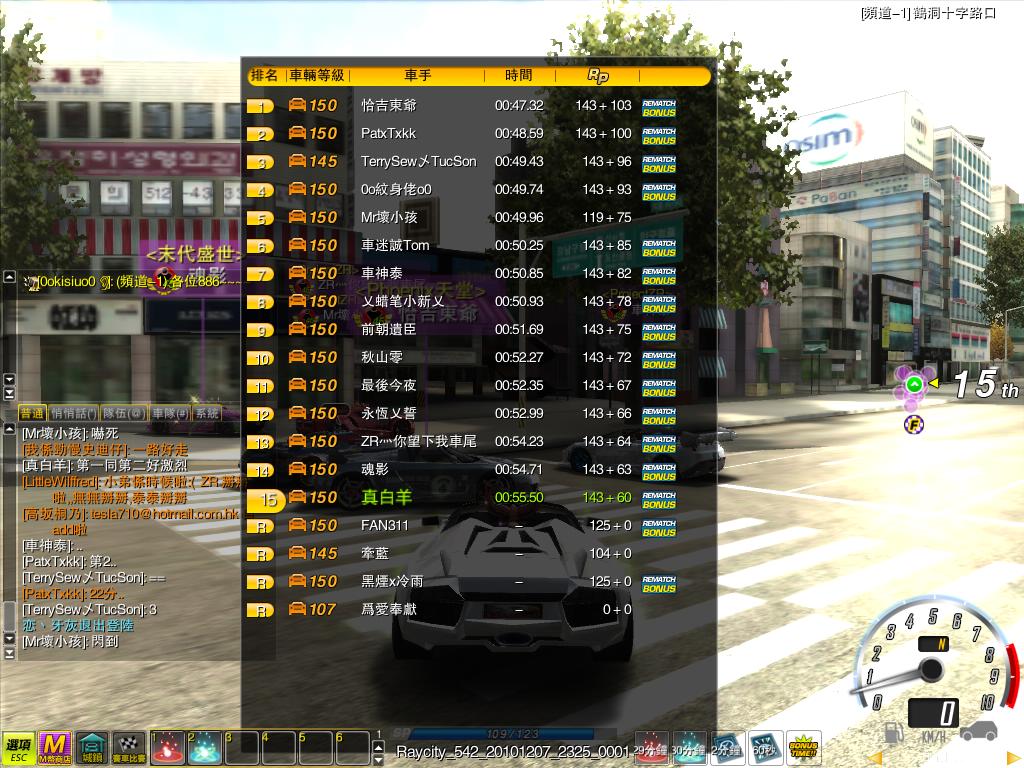
Task: Click the Rematch Bonus badge for 恰吉東爺
Action: pyautogui.click(x=659, y=108)
